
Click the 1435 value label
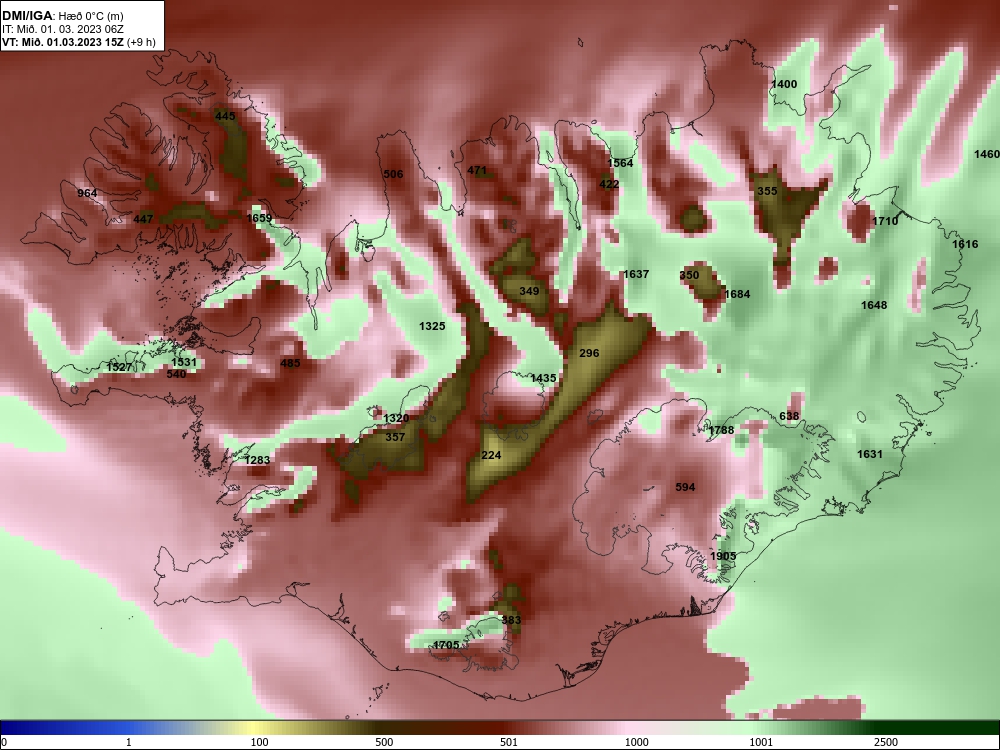(x=543, y=378)
